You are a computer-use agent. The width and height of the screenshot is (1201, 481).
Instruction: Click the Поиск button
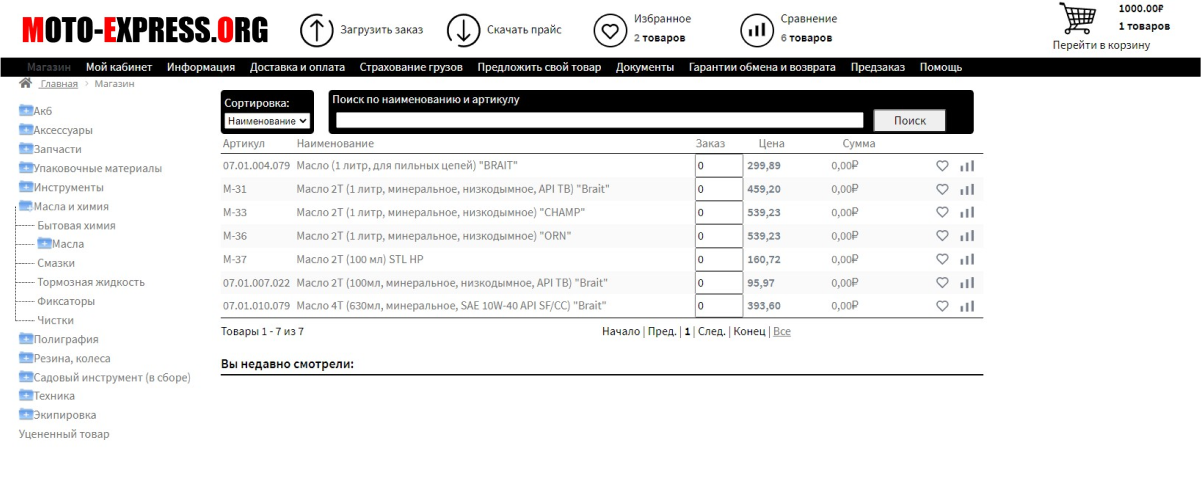point(909,120)
